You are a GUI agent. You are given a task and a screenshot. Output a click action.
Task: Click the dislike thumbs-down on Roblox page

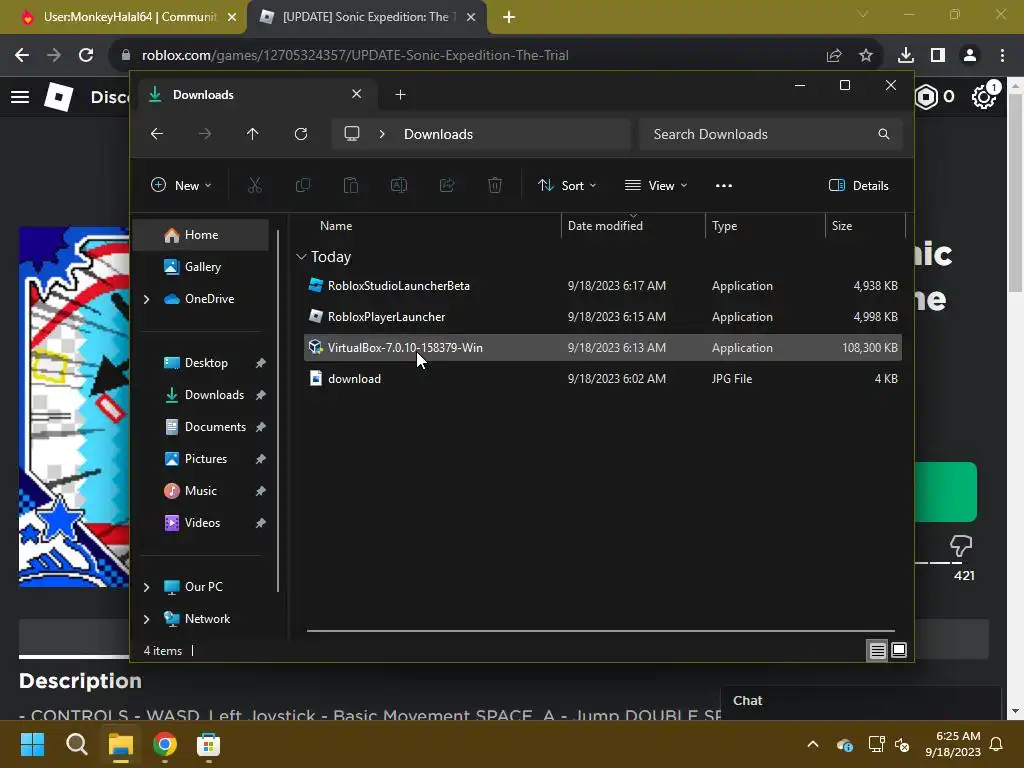961,546
